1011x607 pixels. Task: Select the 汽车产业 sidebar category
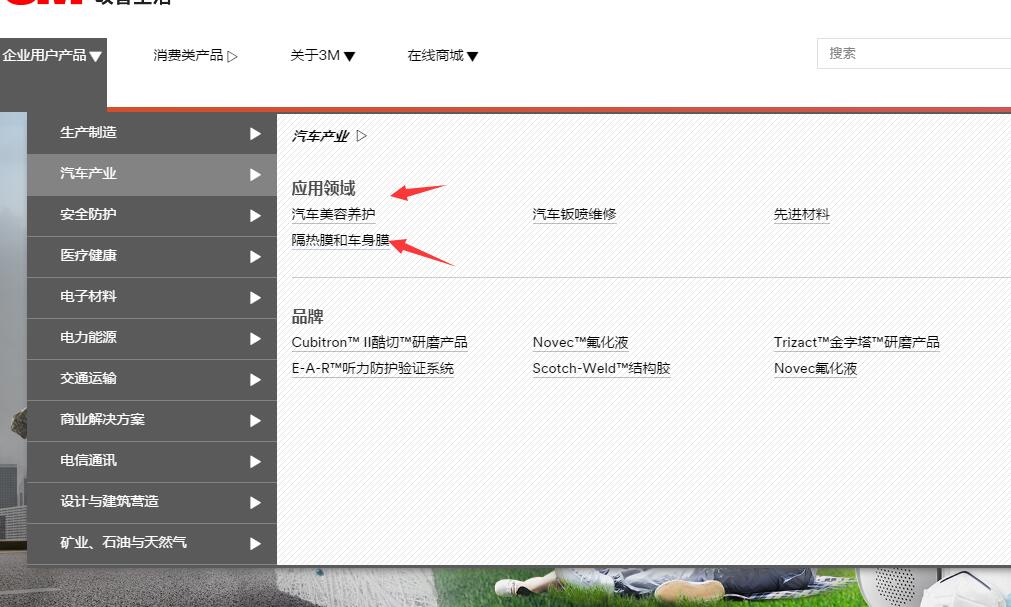coord(152,174)
